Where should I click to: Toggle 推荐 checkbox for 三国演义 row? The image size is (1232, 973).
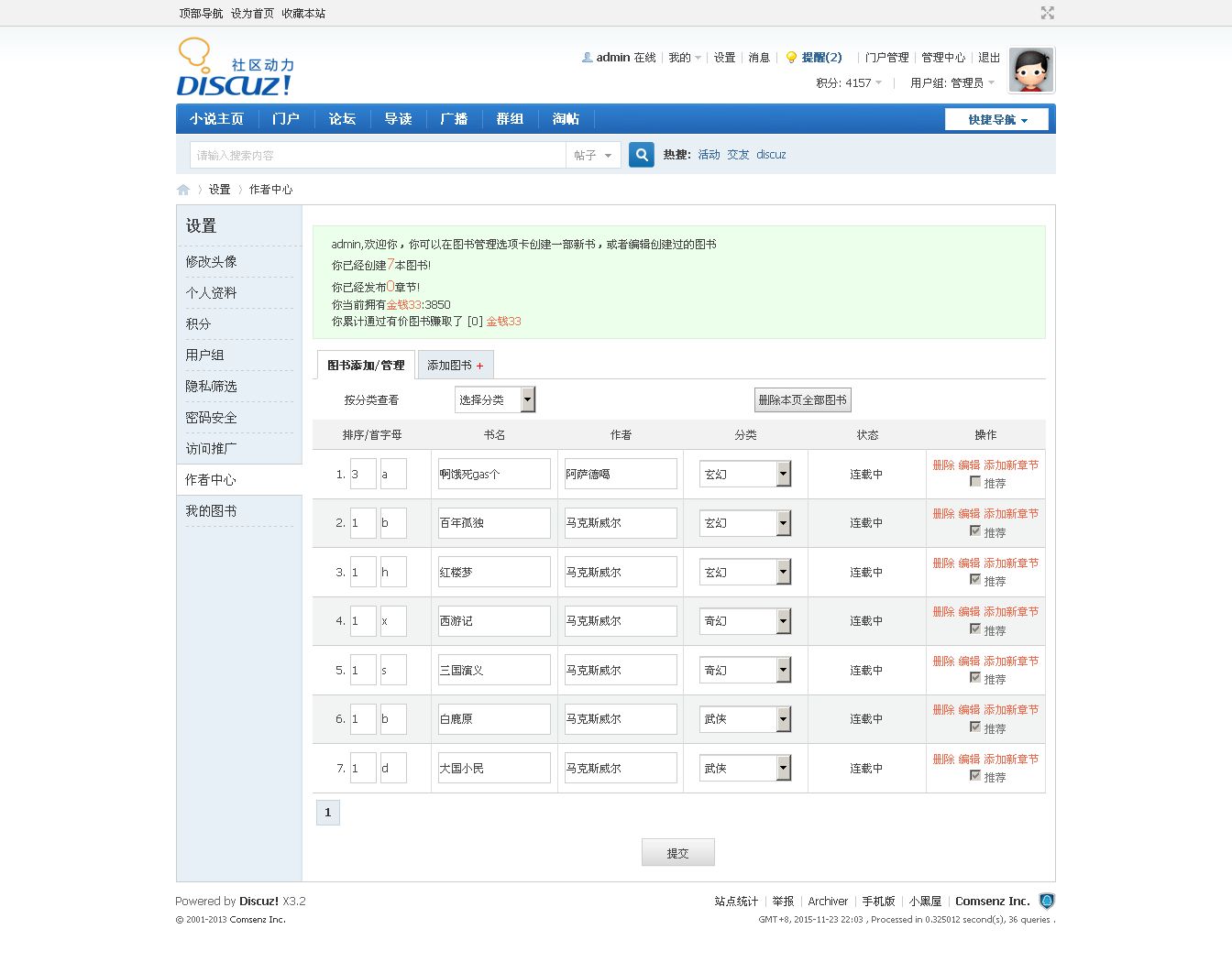(x=975, y=678)
